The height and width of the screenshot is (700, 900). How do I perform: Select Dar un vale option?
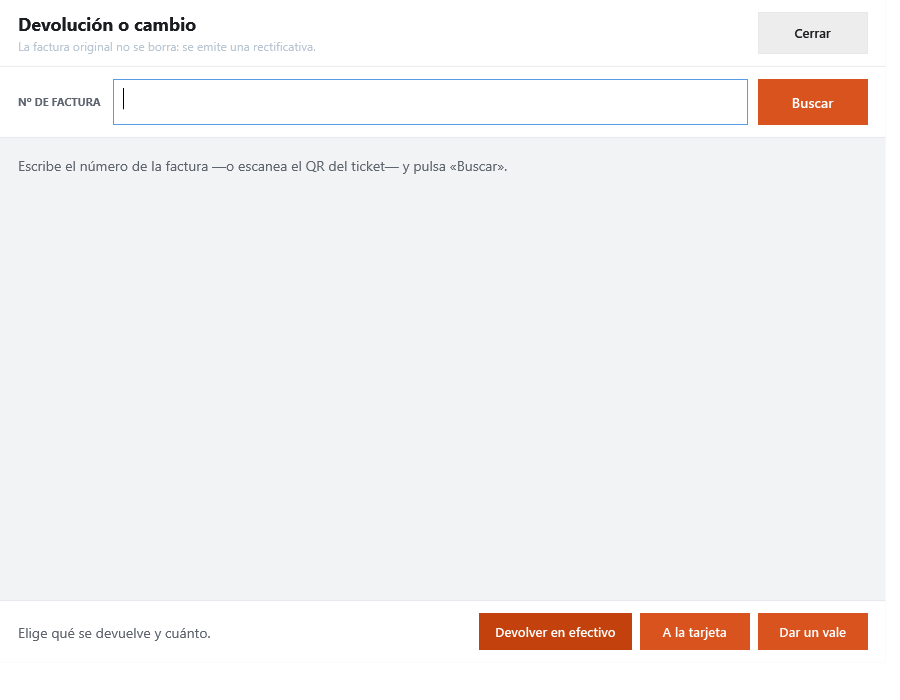(812, 632)
